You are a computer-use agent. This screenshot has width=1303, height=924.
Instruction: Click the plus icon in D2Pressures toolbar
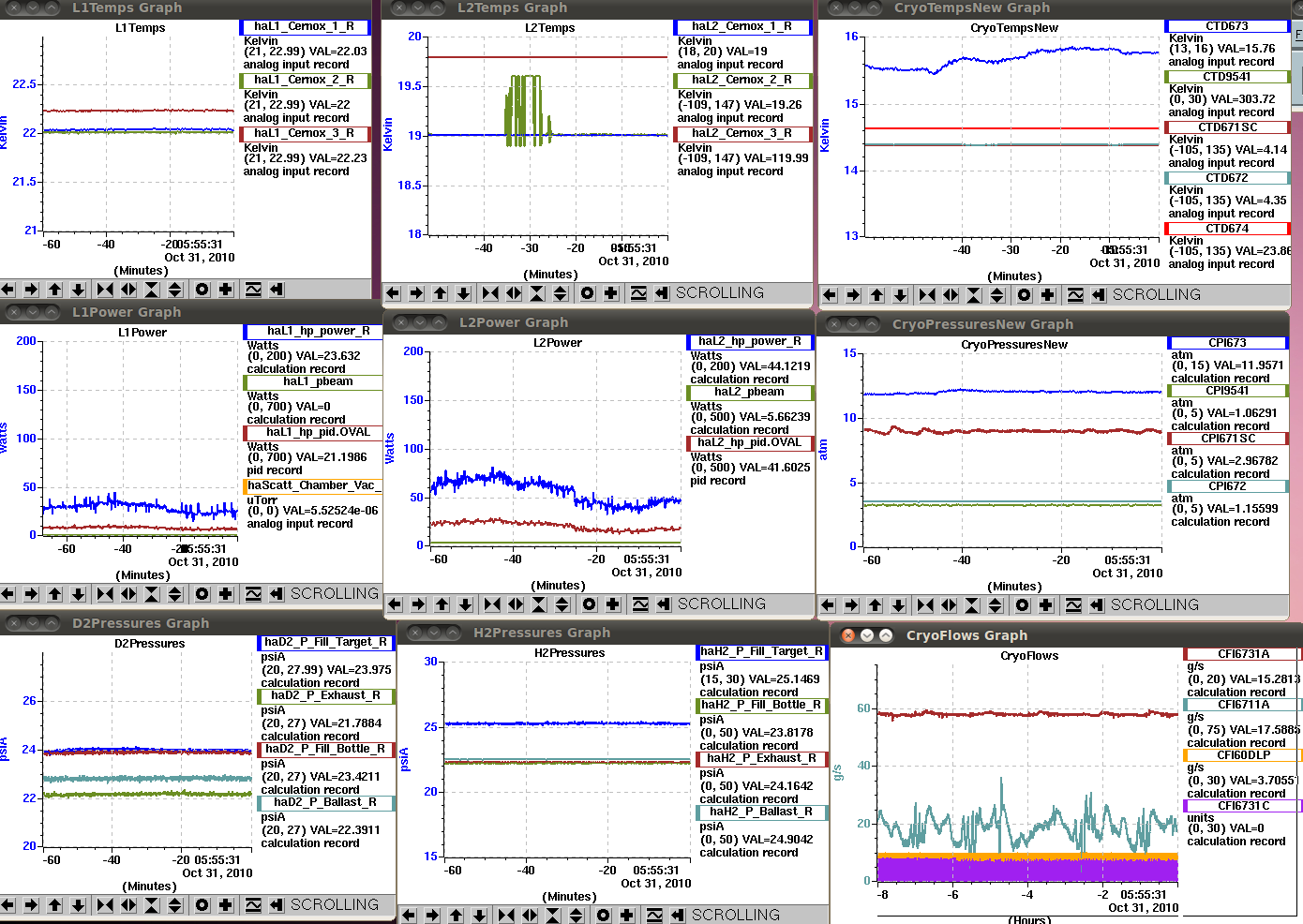click(x=226, y=905)
